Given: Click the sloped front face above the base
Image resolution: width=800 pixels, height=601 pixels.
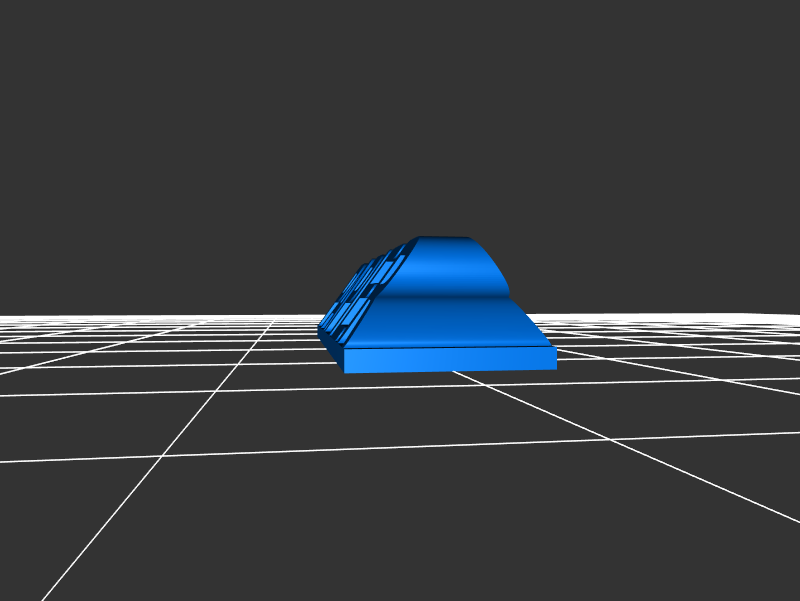Looking at the screenshot, I should [x=450, y=322].
